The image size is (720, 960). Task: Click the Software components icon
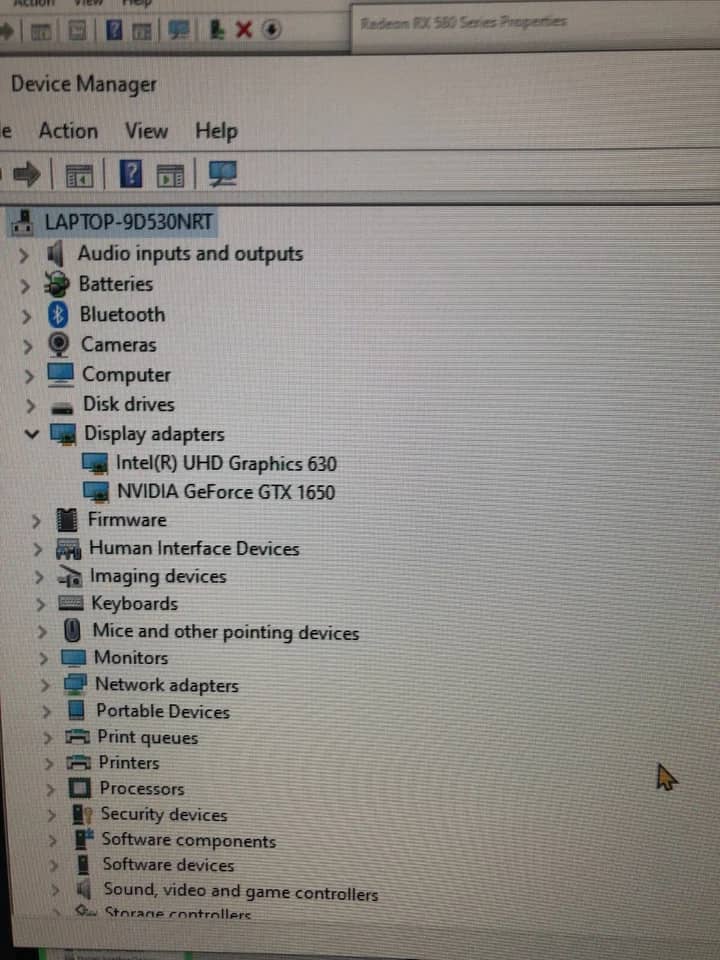pyautogui.click(x=84, y=839)
